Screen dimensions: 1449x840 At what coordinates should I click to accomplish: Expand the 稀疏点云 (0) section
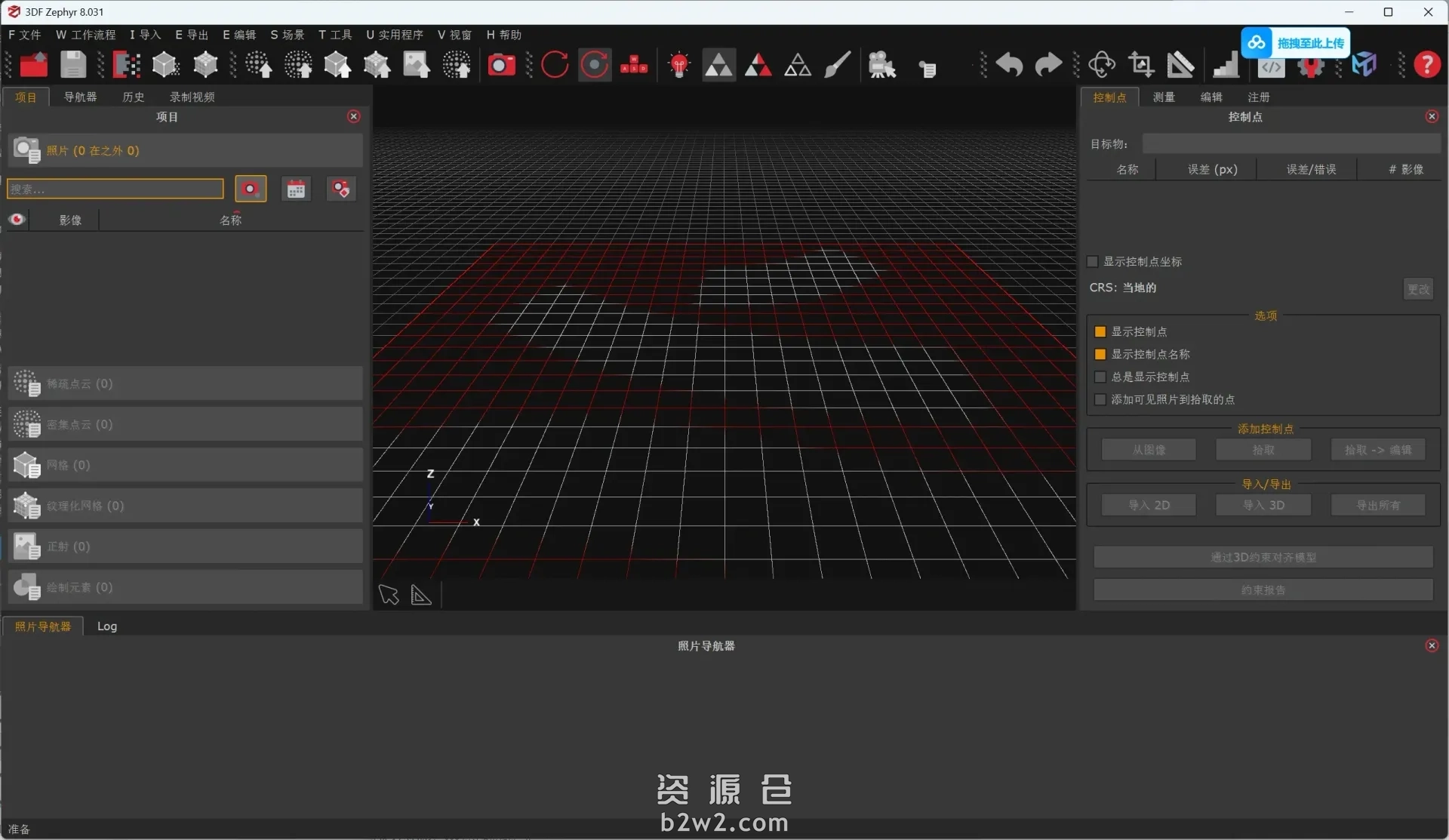(x=185, y=383)
